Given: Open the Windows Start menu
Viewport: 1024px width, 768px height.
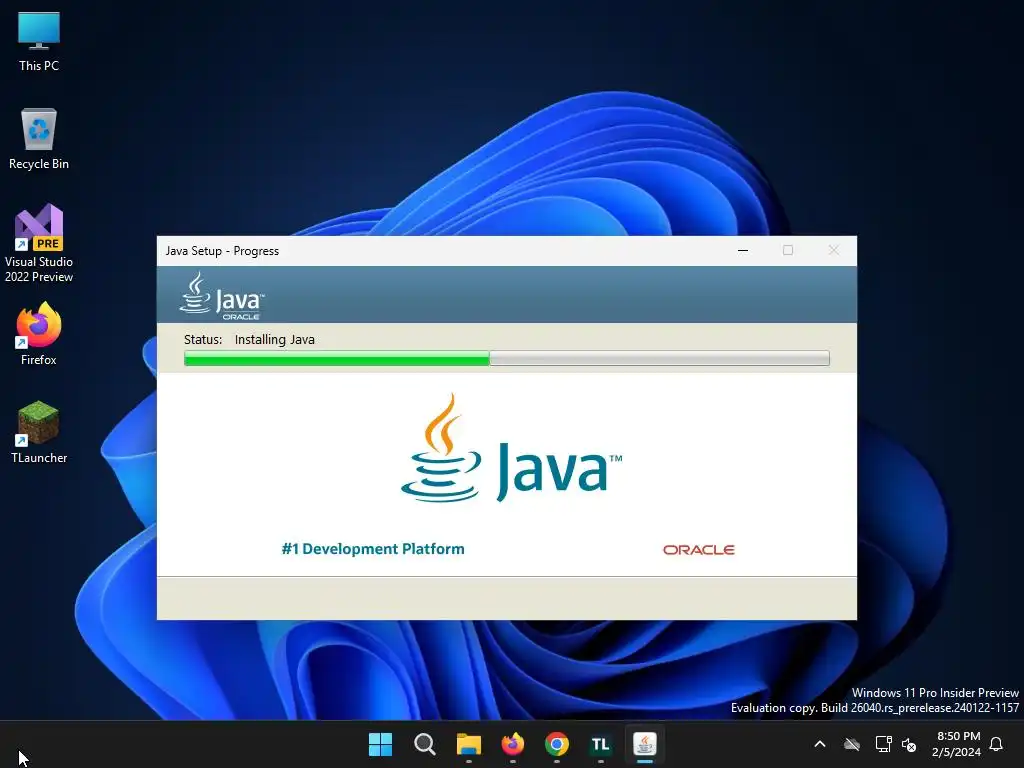Looking at the screenshot, I should pos(380,744).
